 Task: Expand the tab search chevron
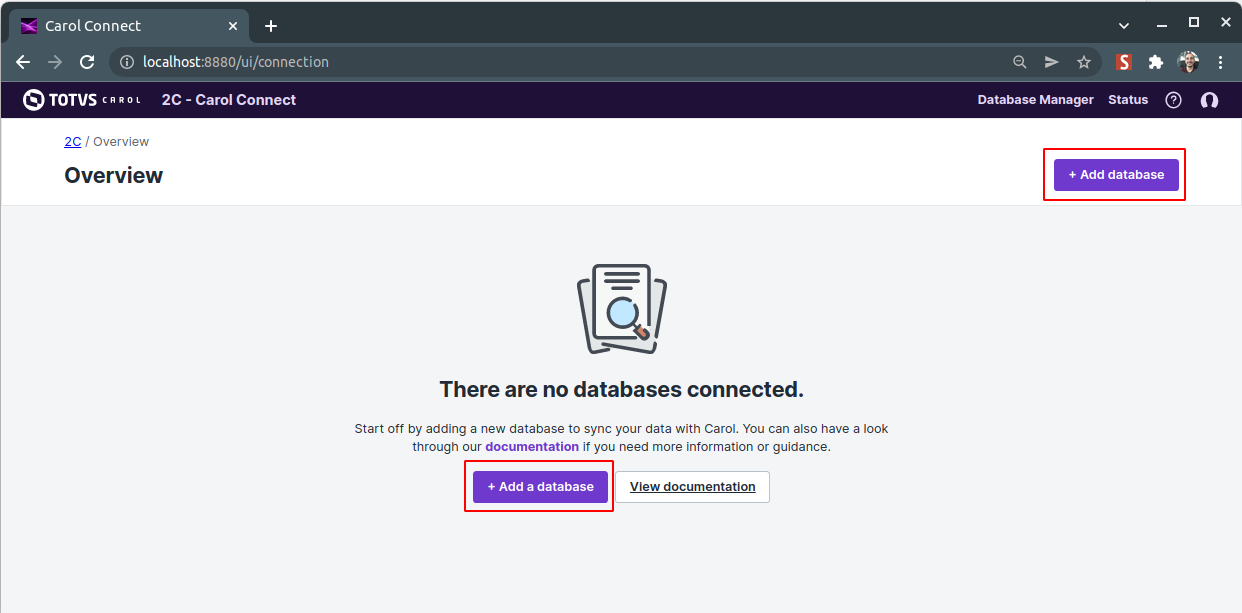[1124, 25]
